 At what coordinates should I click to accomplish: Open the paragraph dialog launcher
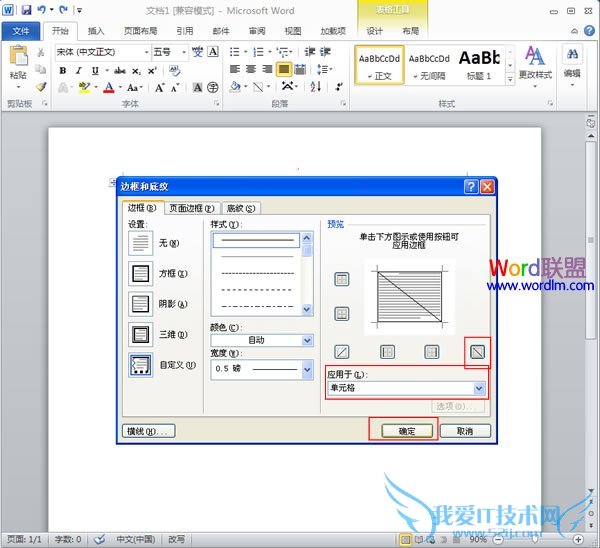pos(343,103)
